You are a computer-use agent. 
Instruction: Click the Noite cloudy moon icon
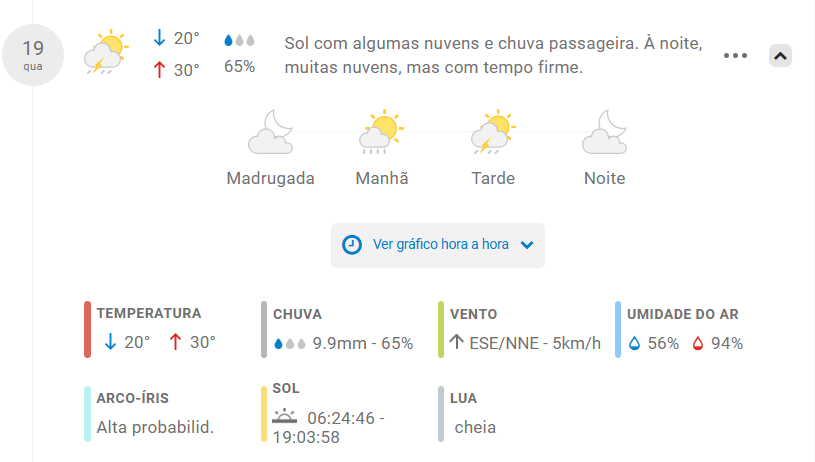point(604,132)
